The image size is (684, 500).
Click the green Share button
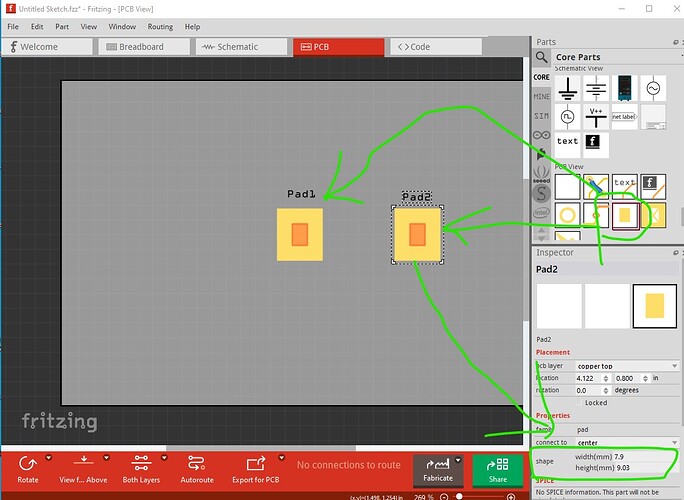point(498,471)
